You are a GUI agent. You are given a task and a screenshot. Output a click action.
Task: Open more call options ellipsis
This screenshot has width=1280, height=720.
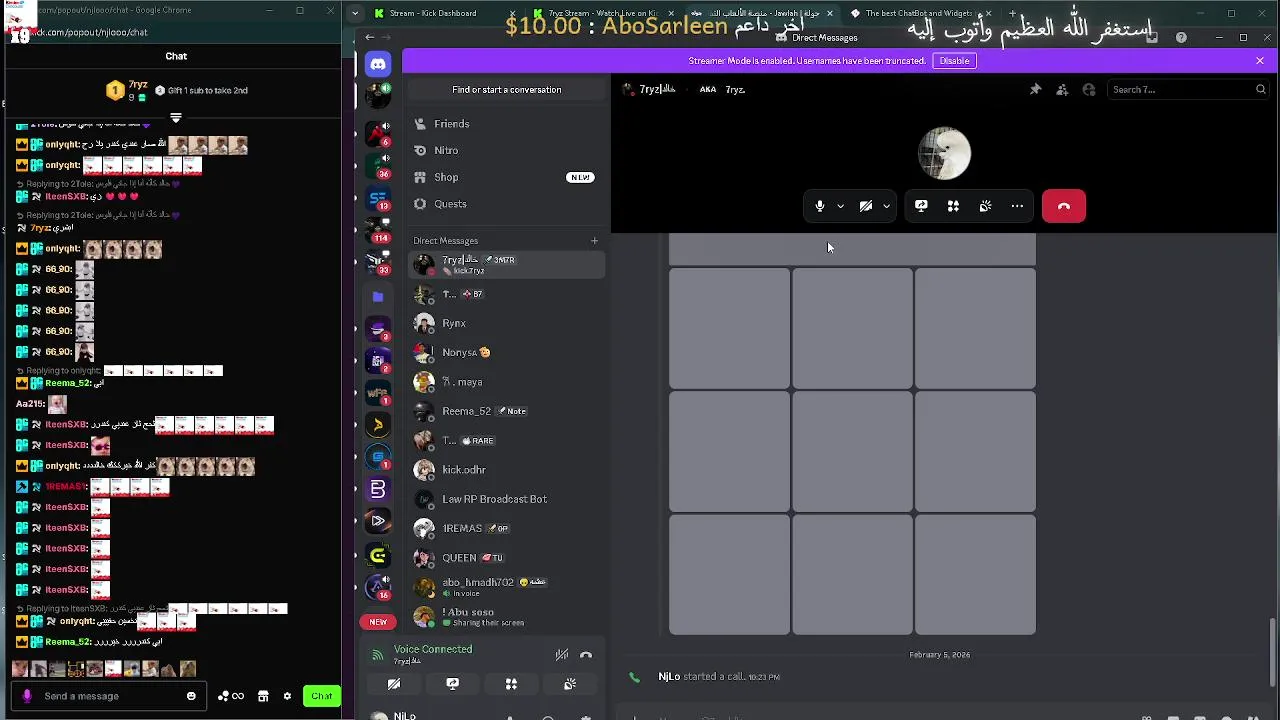(1017, 206)
